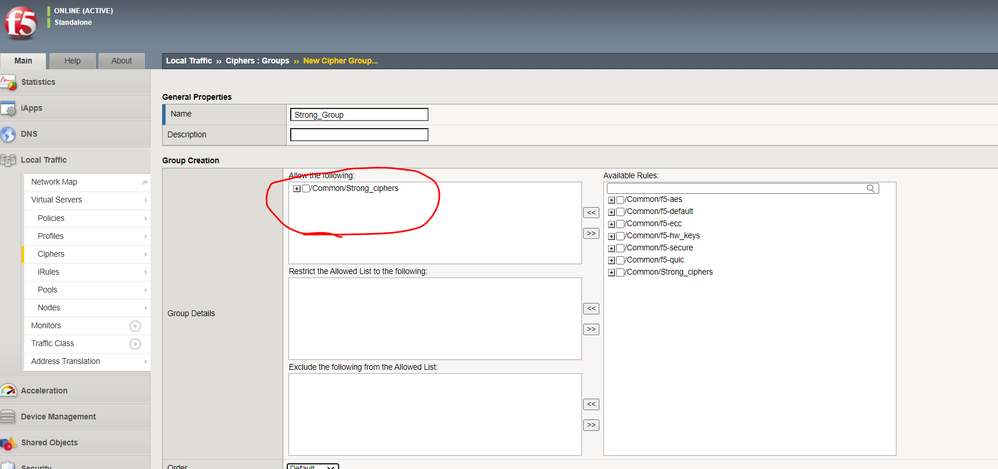Screen dimensions: 998x469
Task: Click the Description input field
Action: point(359,135)
